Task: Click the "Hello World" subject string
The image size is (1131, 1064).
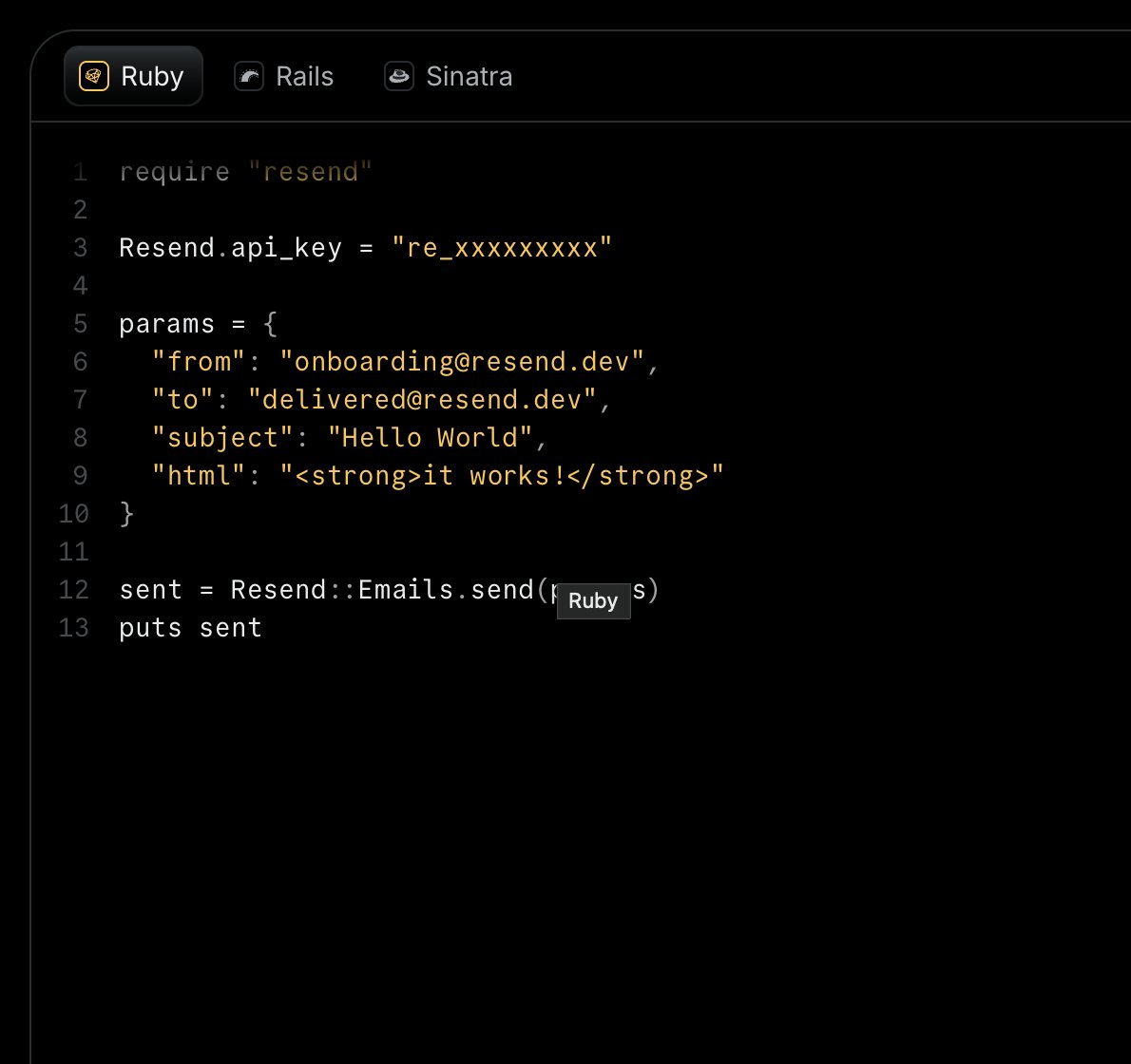Action: coord(430,438)
